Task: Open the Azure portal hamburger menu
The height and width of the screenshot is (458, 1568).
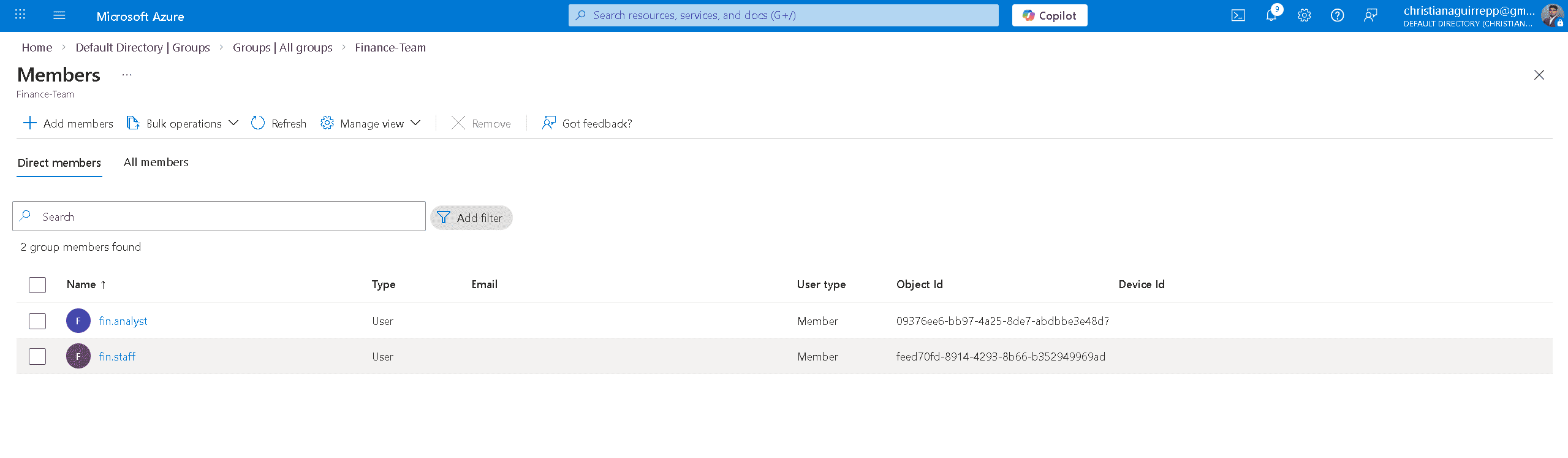Action: 59,15
